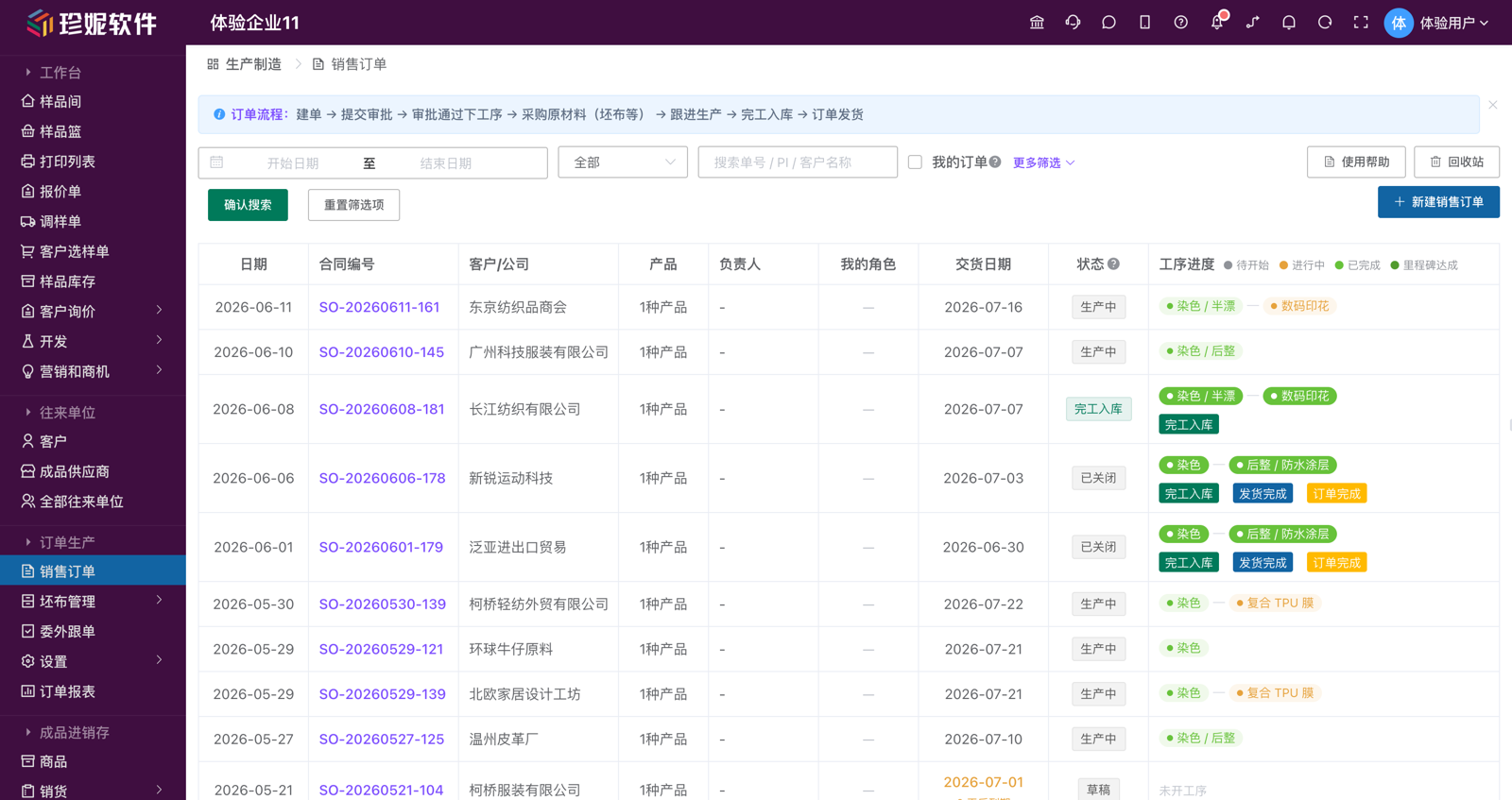1512x800 pixels.
Task: Click 完工入库 status in 长江纺织有限公司 row
Action: [1098, 409]
